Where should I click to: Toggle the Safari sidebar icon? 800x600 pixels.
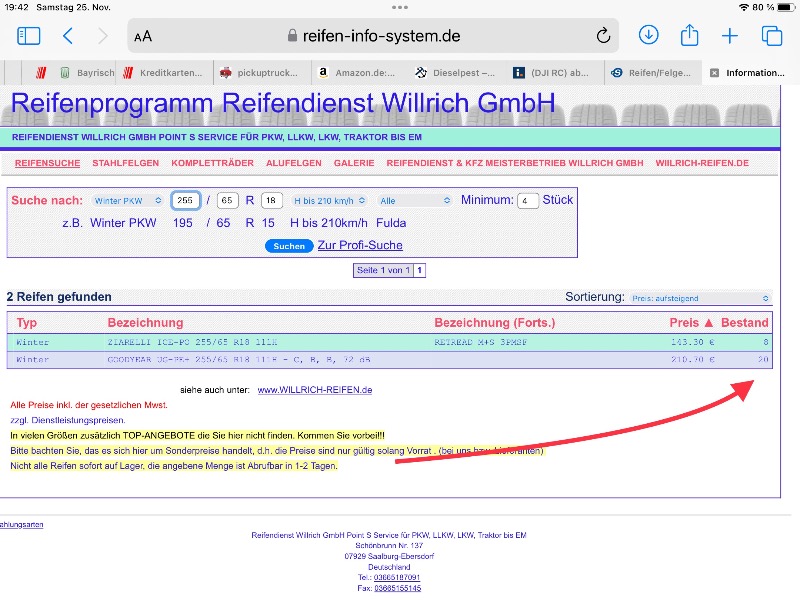tap(29, 36)
